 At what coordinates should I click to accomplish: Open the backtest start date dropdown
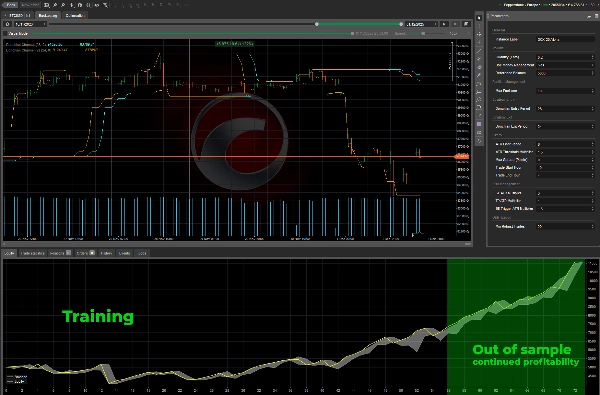(x=30, y=24)
